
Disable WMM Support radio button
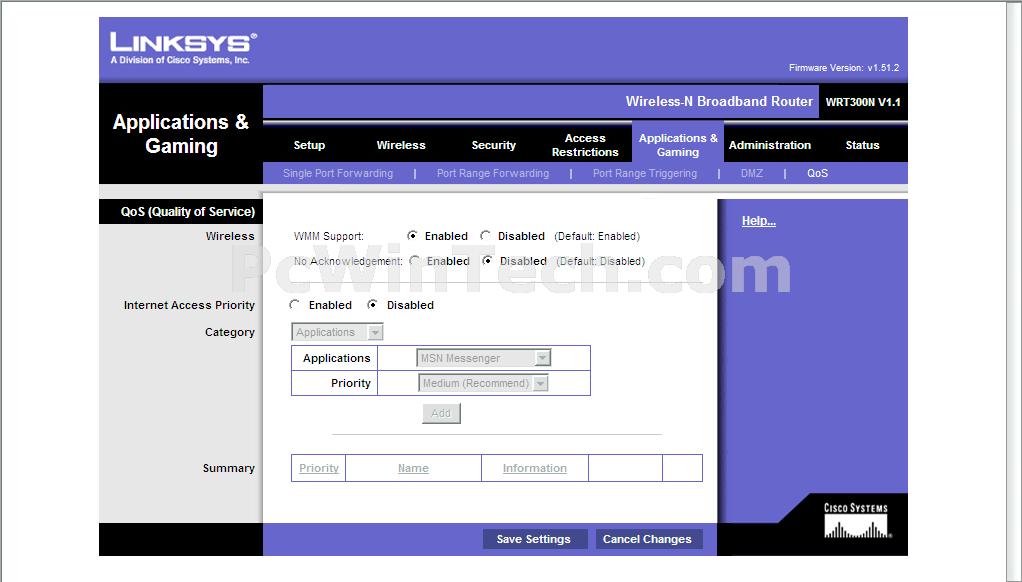pyautogui.click(x=485, y=236)
